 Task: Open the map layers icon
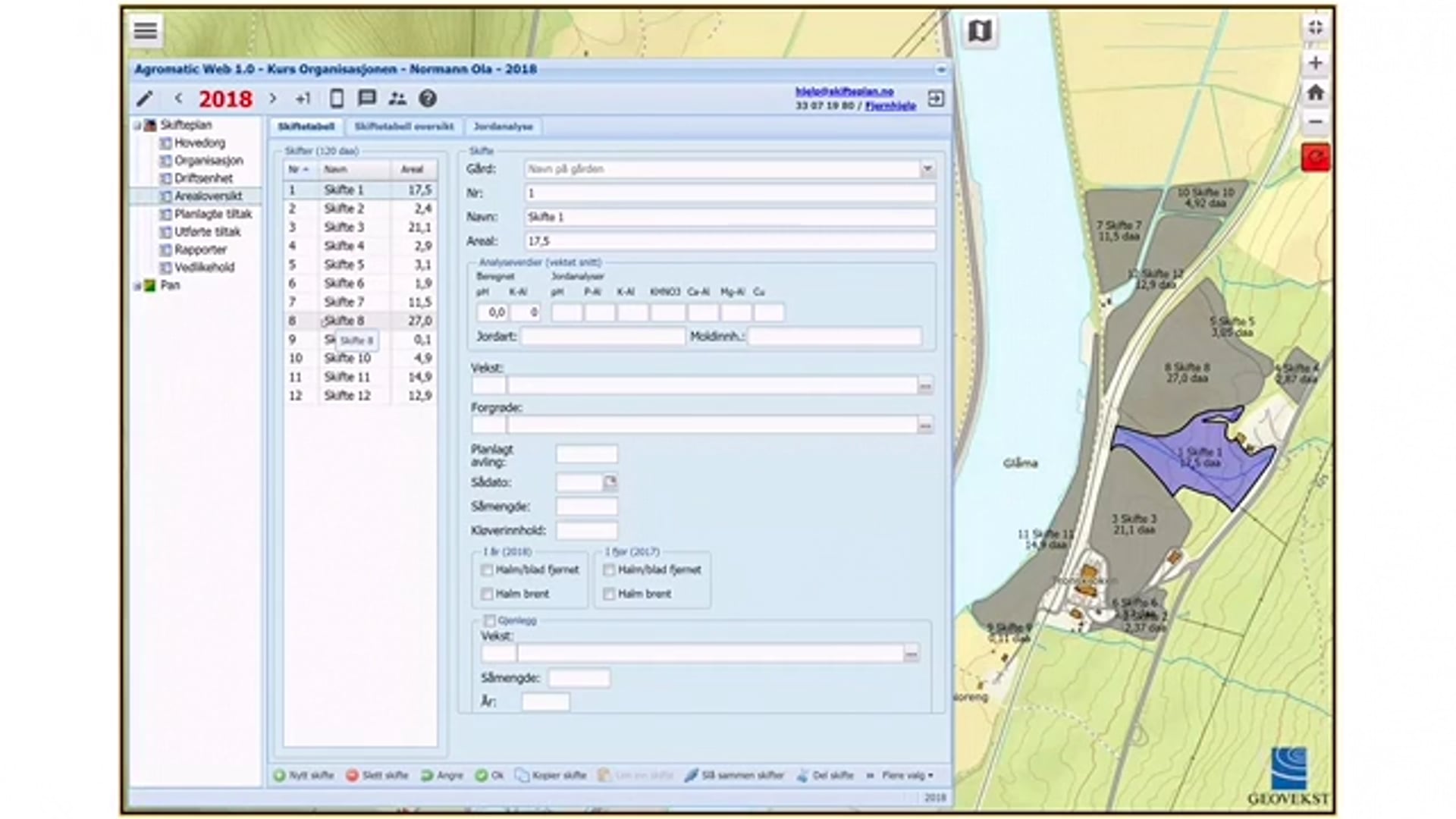coord(980,31)
